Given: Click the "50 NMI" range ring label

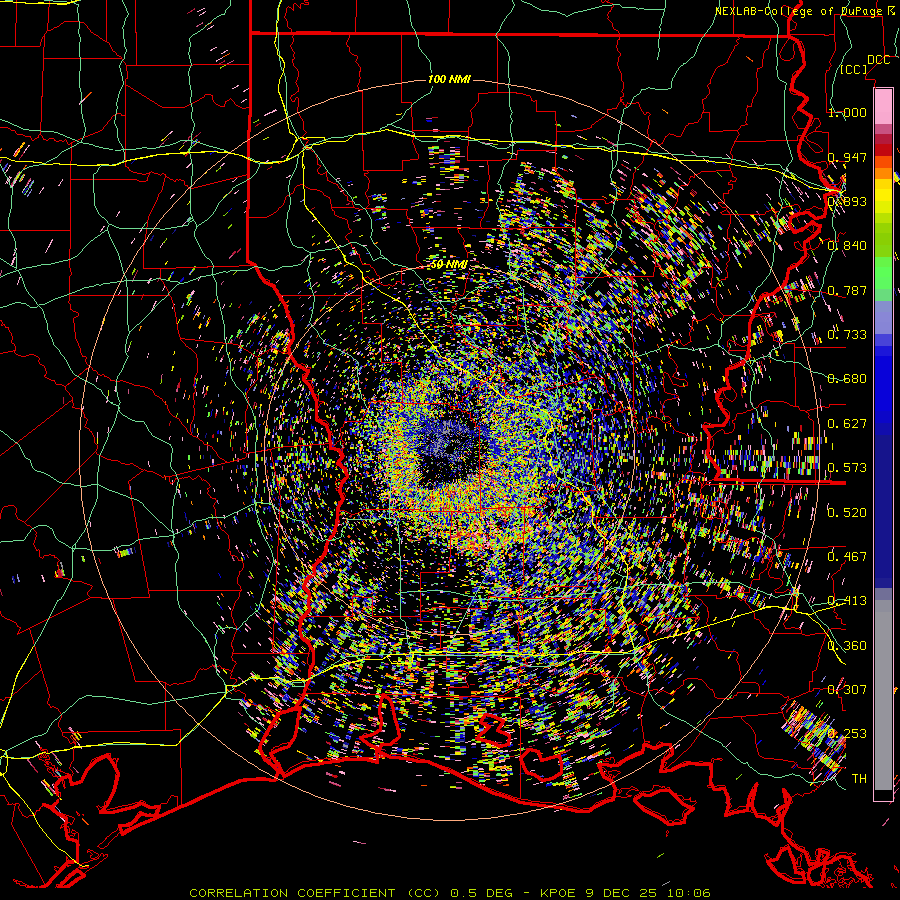Looking at the screenshot, I should point(449,265).
